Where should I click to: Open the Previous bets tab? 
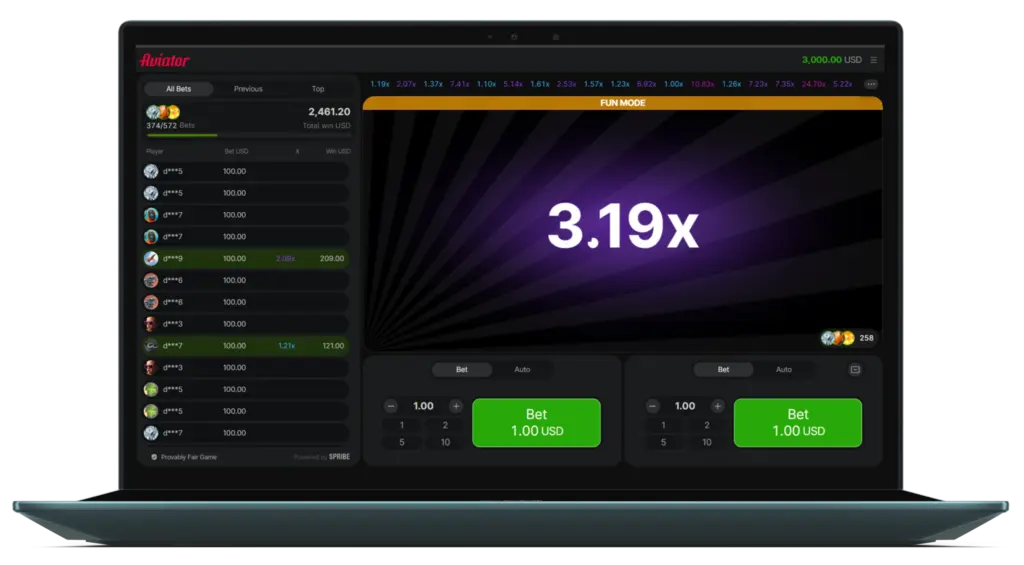tap(248, 89)
